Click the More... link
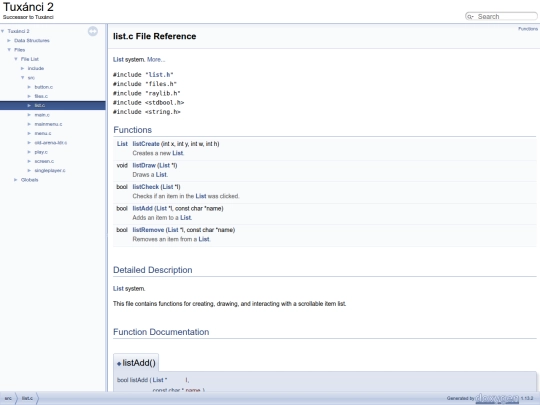 tap(156, 60)
